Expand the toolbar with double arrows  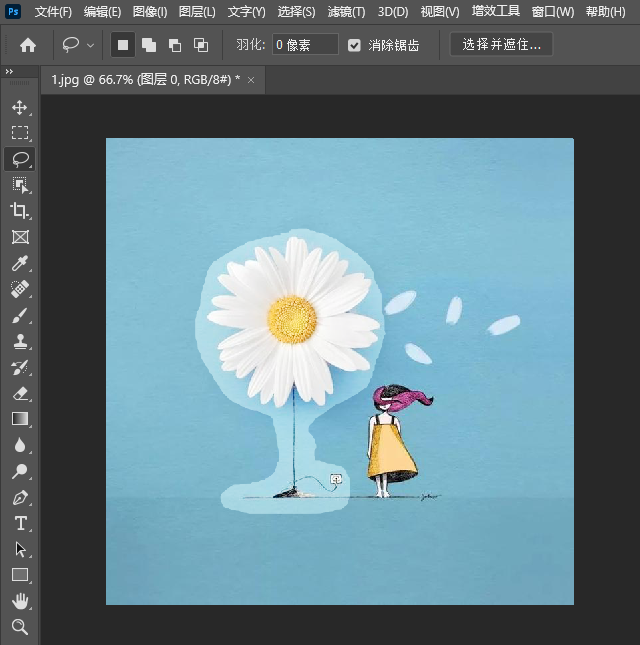(x=9, y=72)
